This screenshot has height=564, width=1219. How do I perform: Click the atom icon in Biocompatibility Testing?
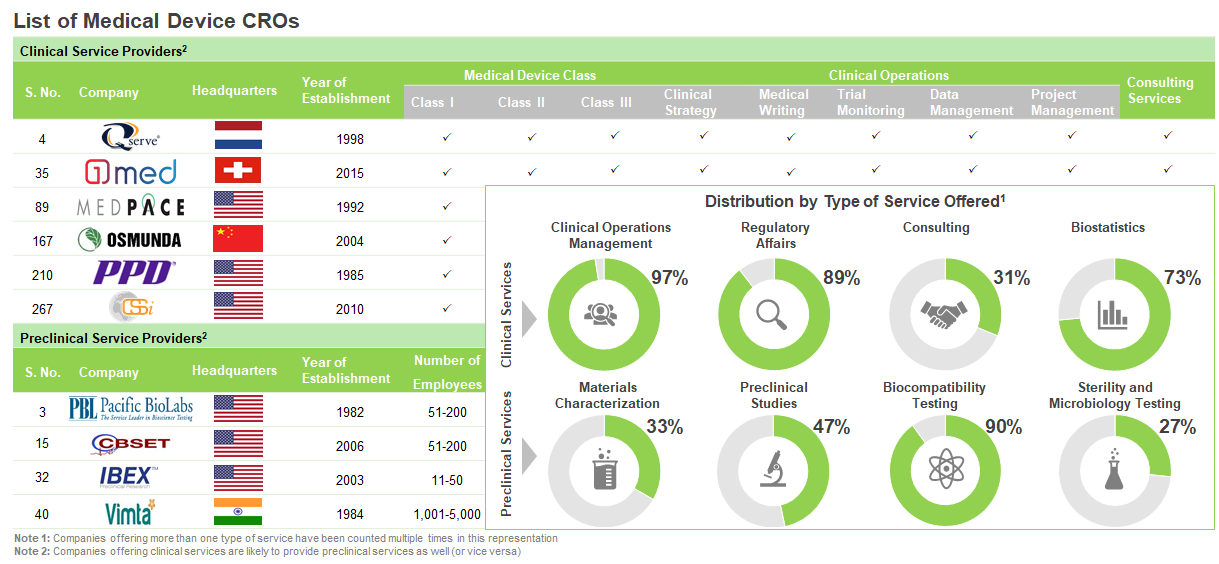pyautogui.click(x=943, y=470)
